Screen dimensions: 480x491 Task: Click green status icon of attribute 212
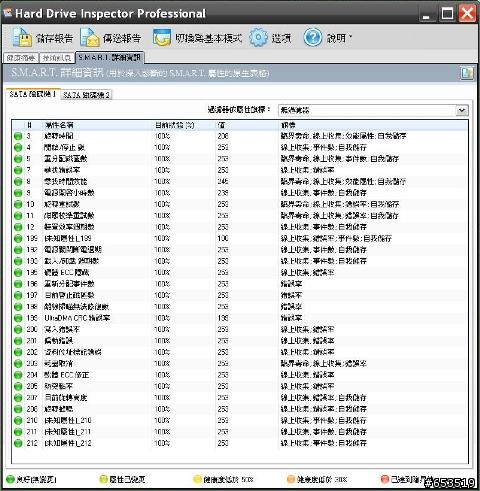click(x=18, y=443)
